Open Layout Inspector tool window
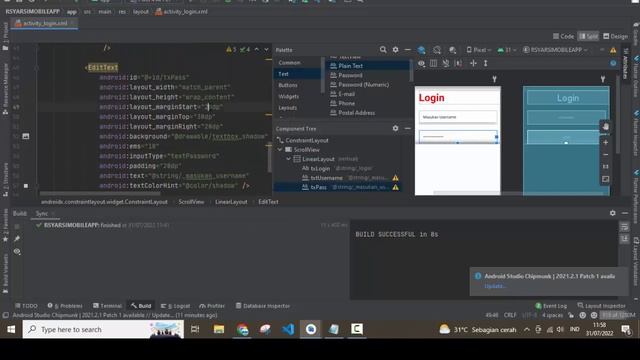 [601, 306]
